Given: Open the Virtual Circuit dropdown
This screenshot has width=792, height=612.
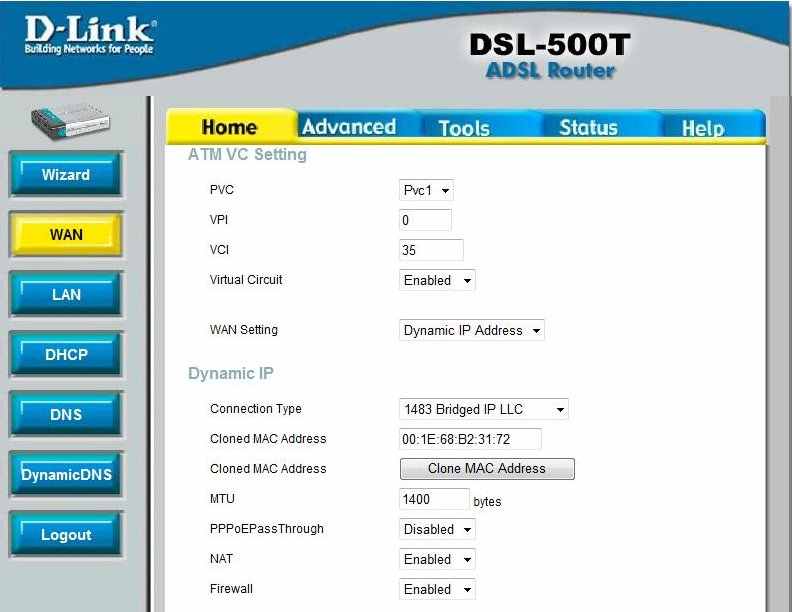Looking at the screenshot, I should tap(437, 280).
